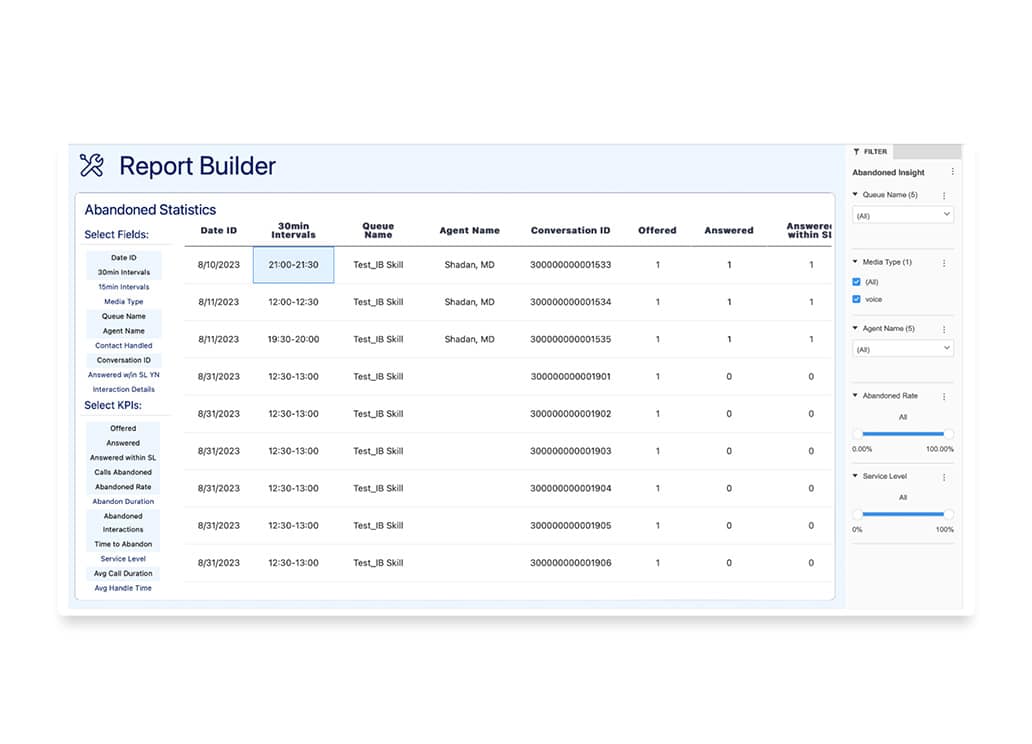Viewport: 1032px width, 744px height.
Task: Toggle the voice media type checkbox
Action: pyautogui.click(x=857, y=299)
